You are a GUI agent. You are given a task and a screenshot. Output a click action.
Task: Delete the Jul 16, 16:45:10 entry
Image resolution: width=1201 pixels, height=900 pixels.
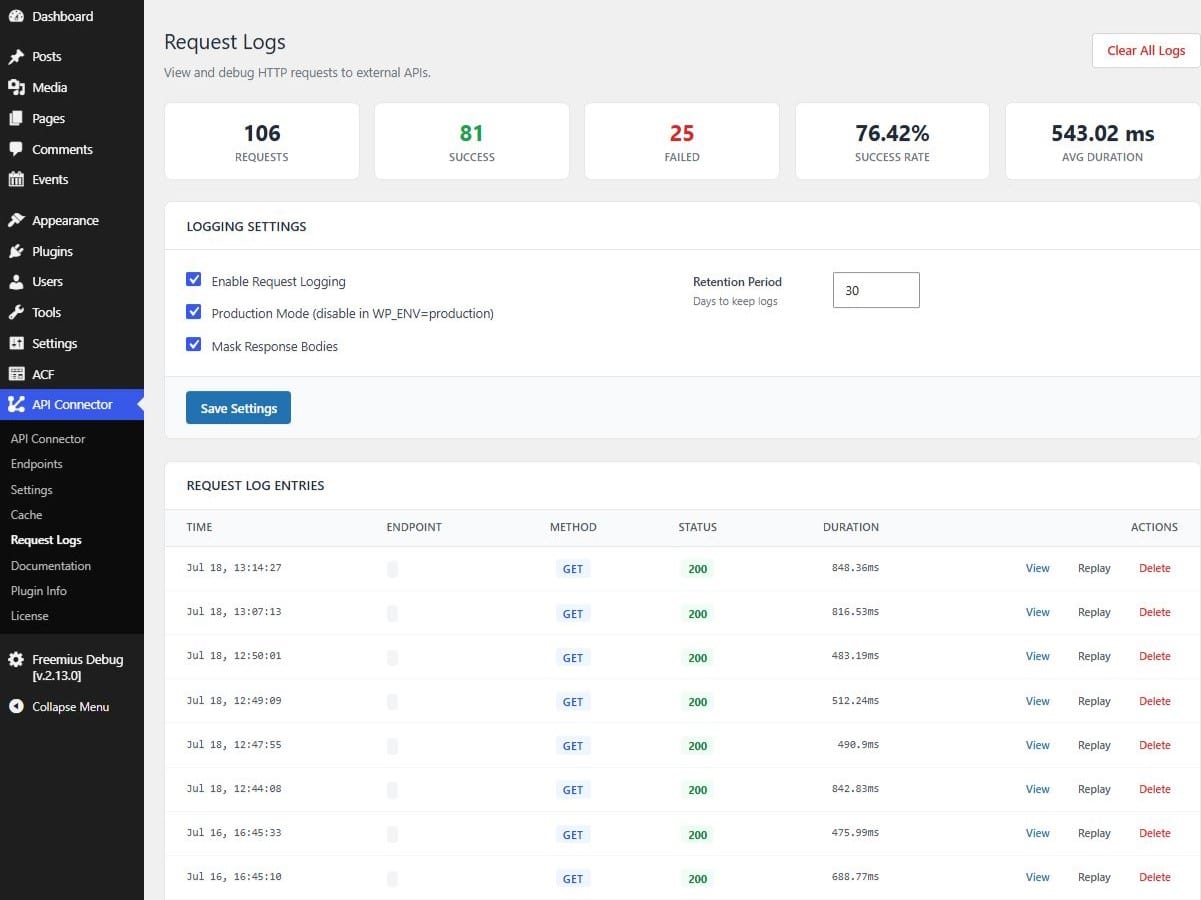pyautogui.click(x=1155, y=877)
